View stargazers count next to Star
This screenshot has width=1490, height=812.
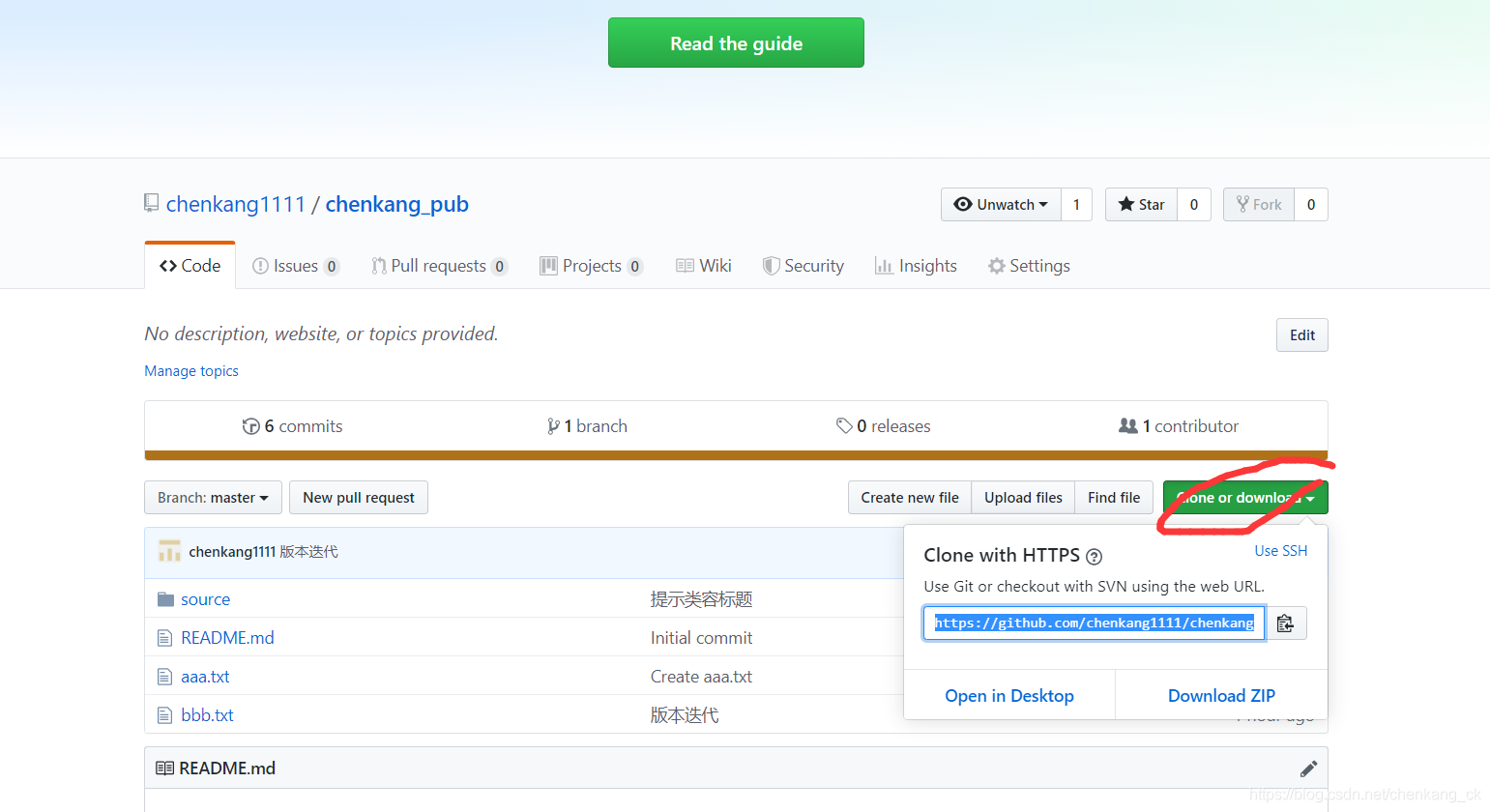point(1194,204)
